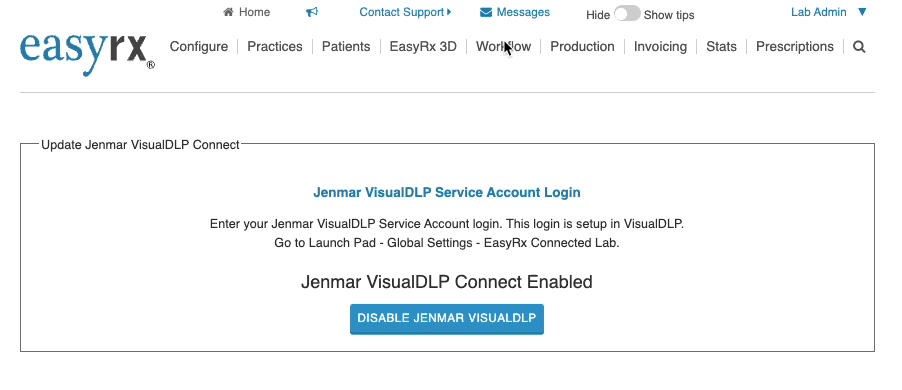The image size is (902, 390).
Task: Go to the Practices menu
Action: pyautogui.click(x=275, y=47)
